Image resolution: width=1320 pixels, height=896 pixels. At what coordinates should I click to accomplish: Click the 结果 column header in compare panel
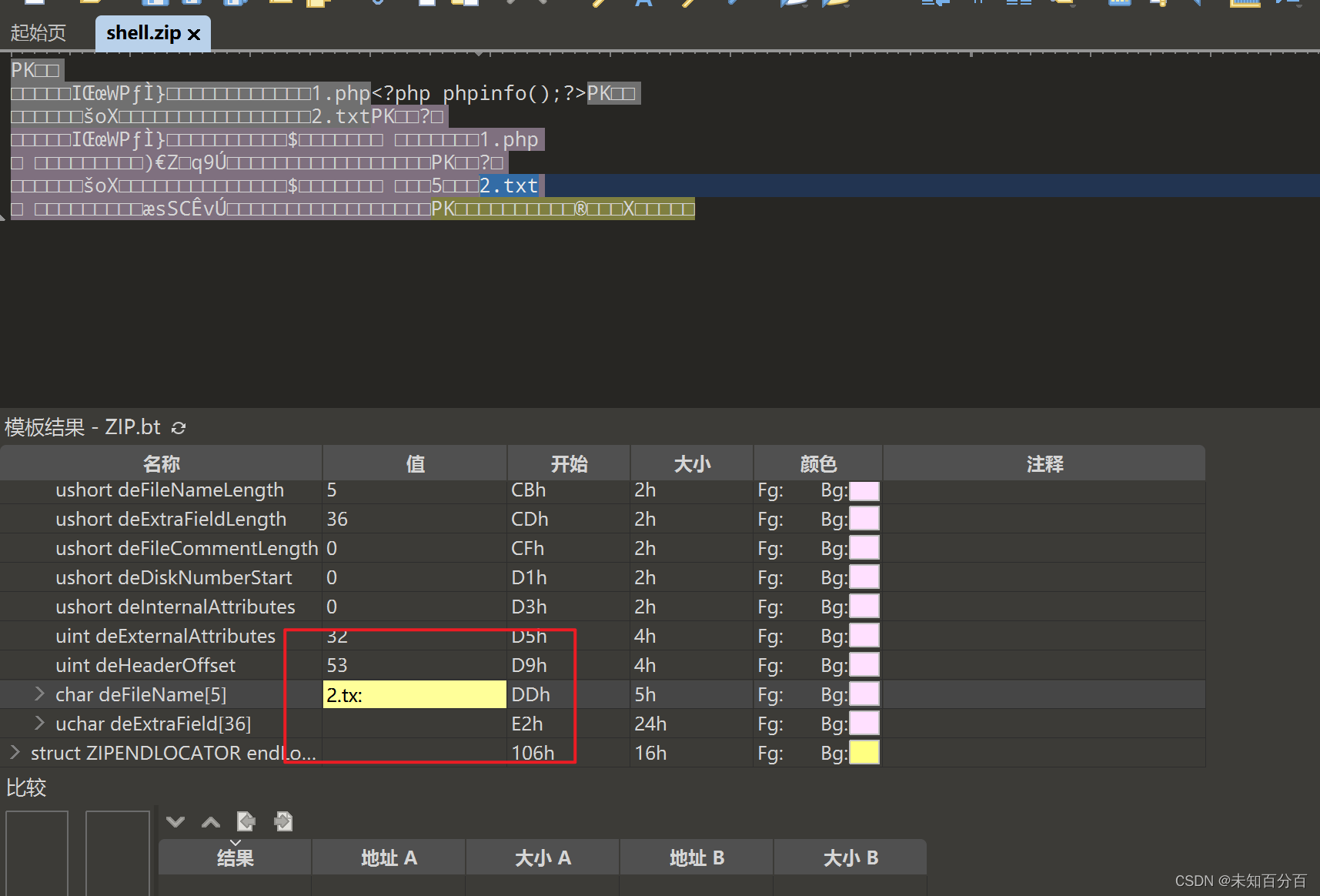coord(235,858)
